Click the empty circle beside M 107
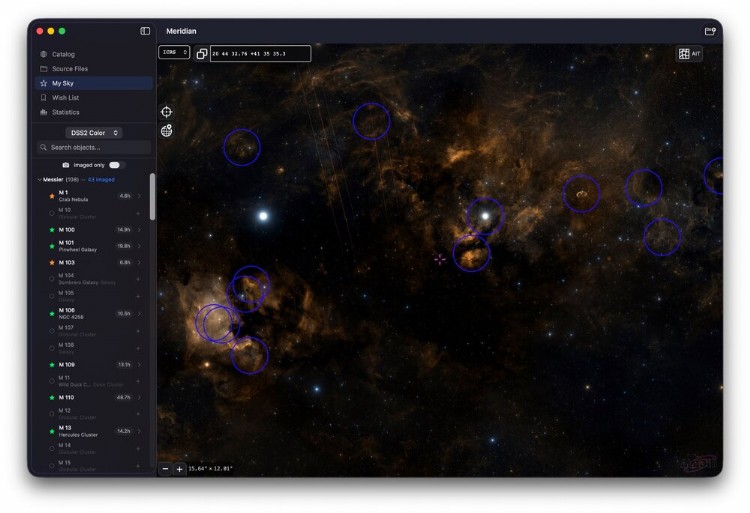The height and width of the screenshot is (513, 750). pos(52,331)
